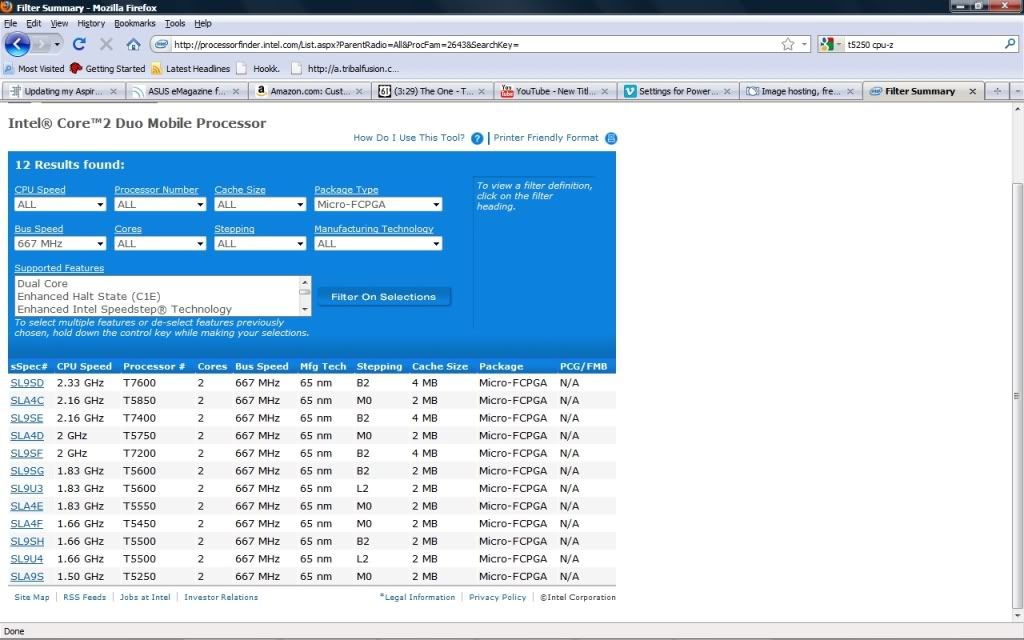Screen dimensions: 1024x640
Task: Open the Privacy Policy footer link
Action: coord(498,597)
